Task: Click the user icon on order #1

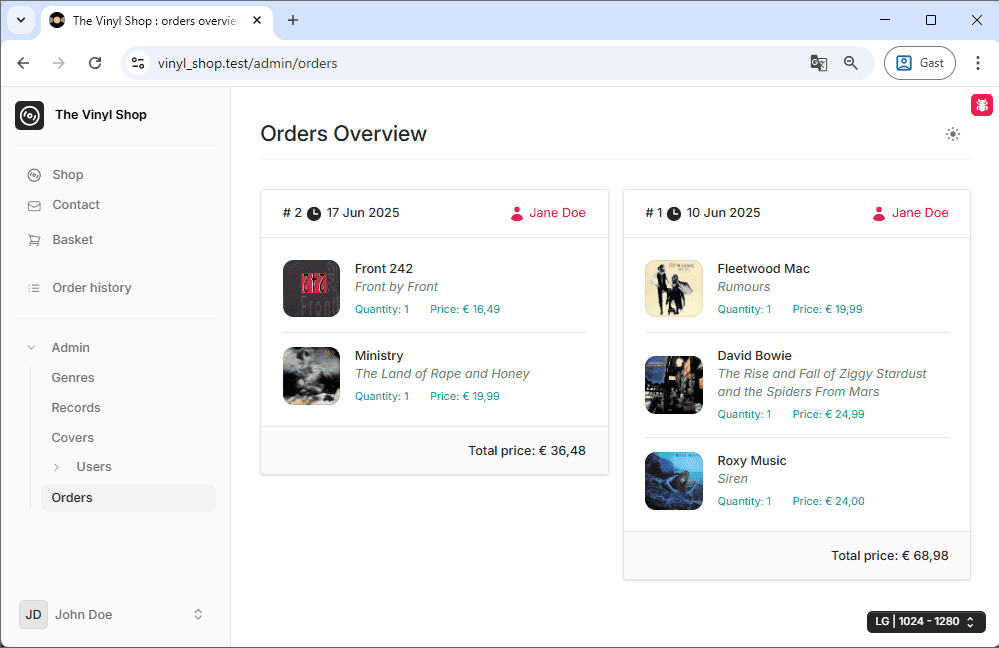Action: pyautogui.click(x=879, y=213)
